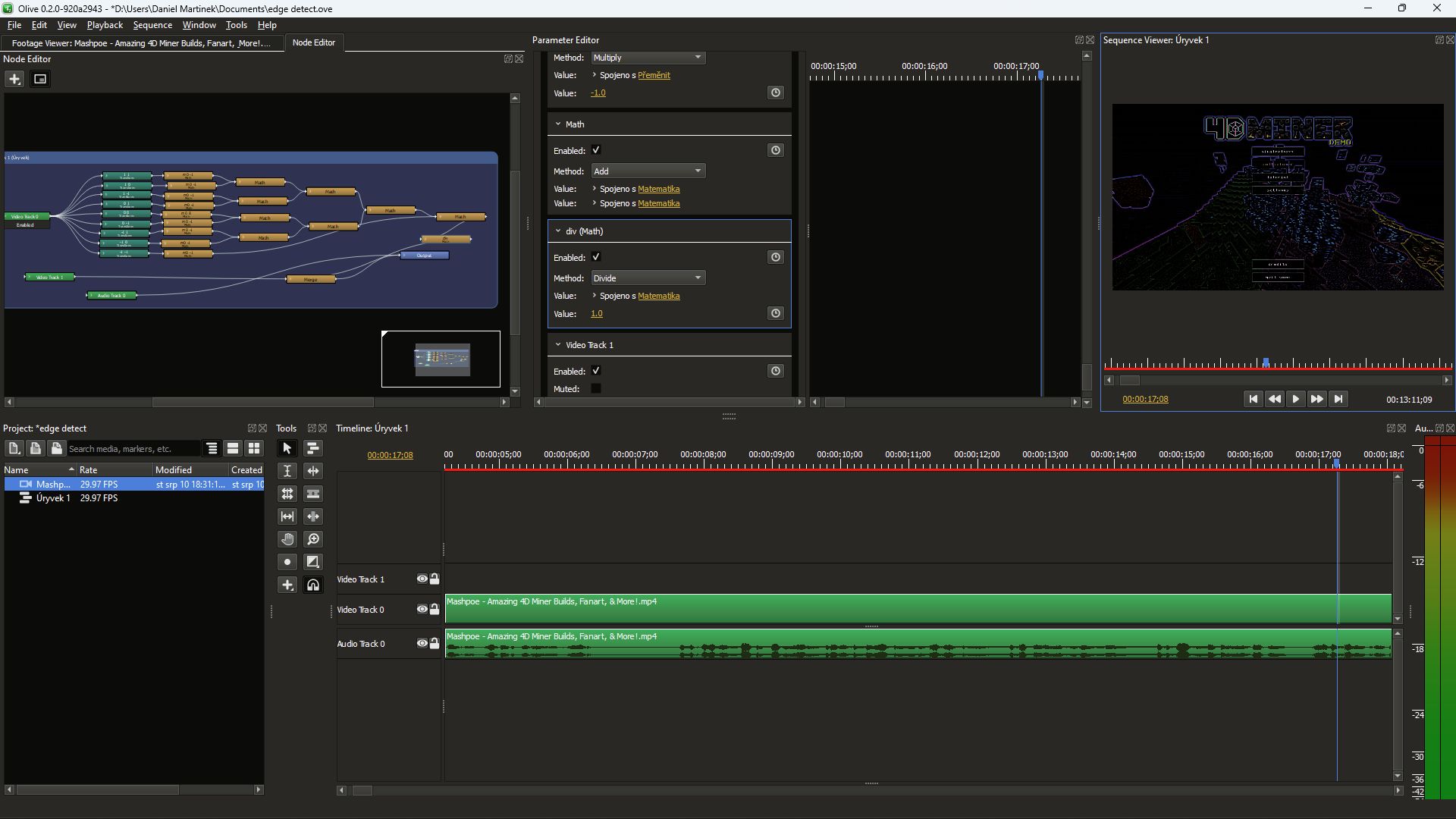Open the Add method dropdown

tap(648, 171)
